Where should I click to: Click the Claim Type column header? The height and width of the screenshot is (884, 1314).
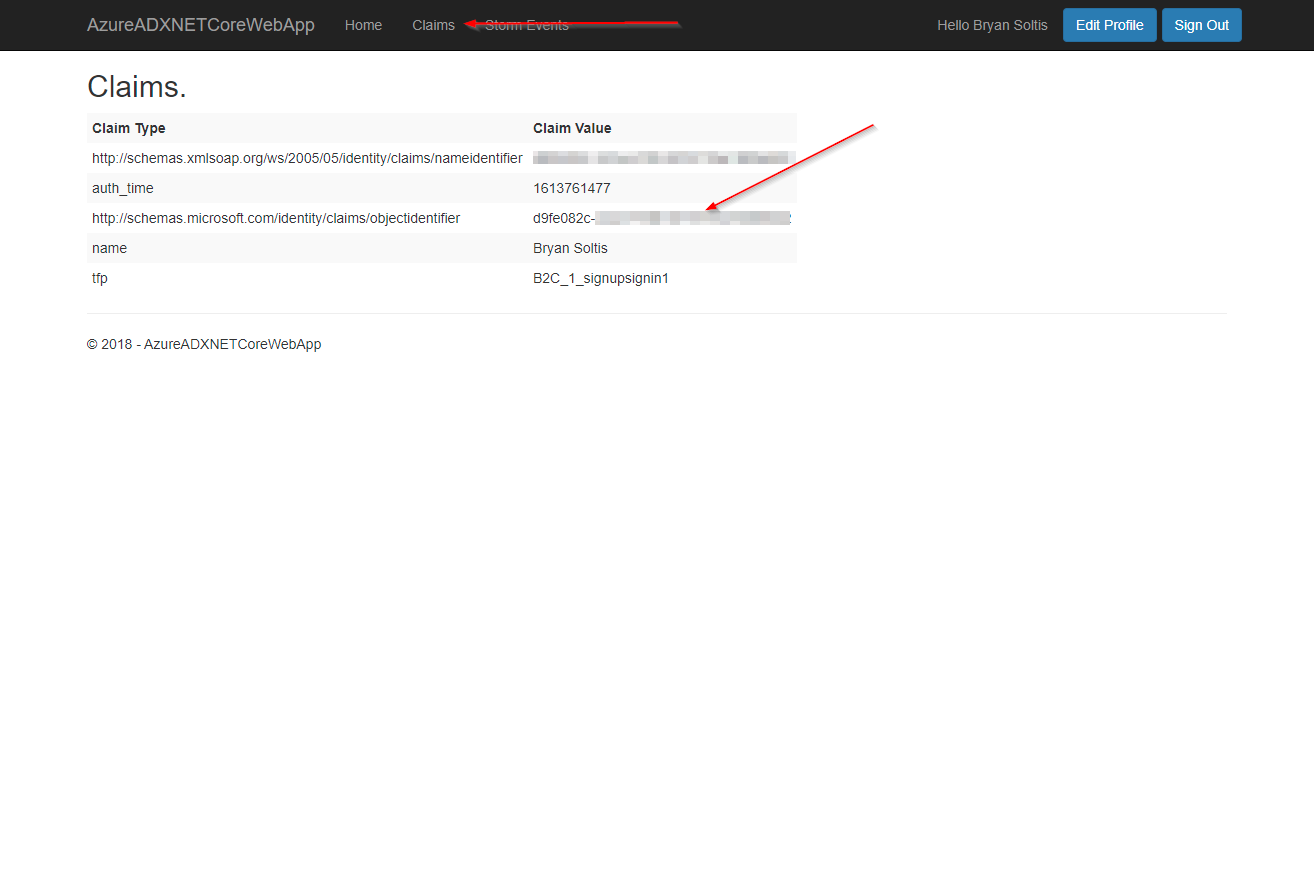129,128
